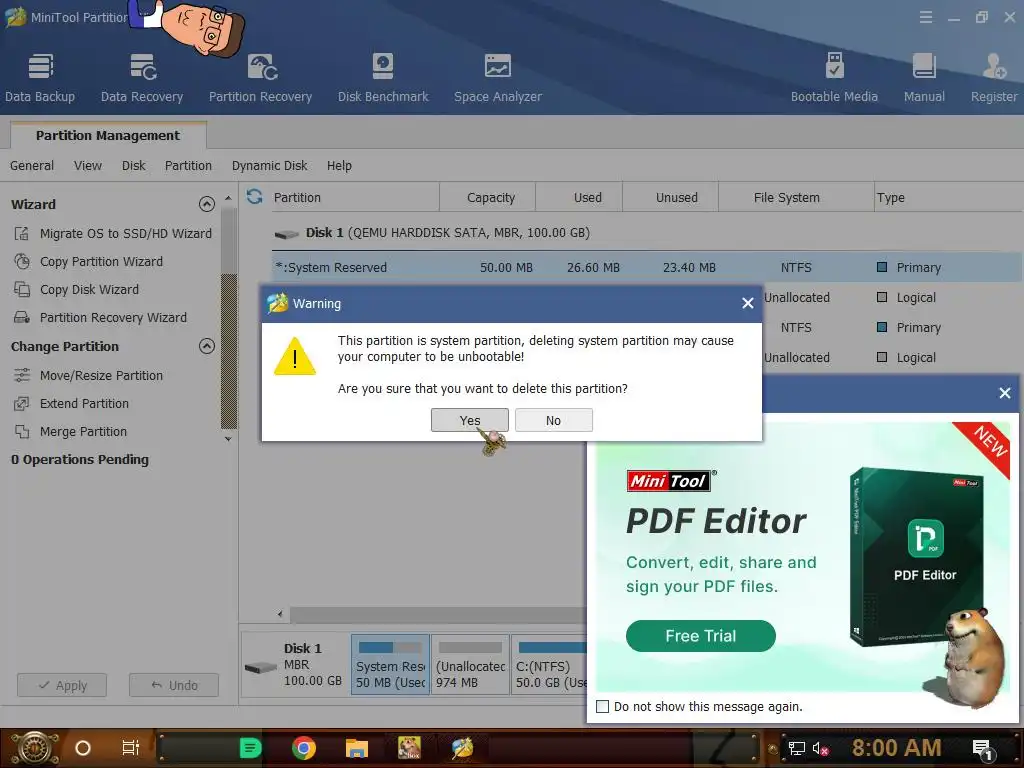This screenshot has width=1024, height=768.
Task: Open Partition Recovery Wizard in sidebar
Action: pyautogui.click(x=101, y=317)
